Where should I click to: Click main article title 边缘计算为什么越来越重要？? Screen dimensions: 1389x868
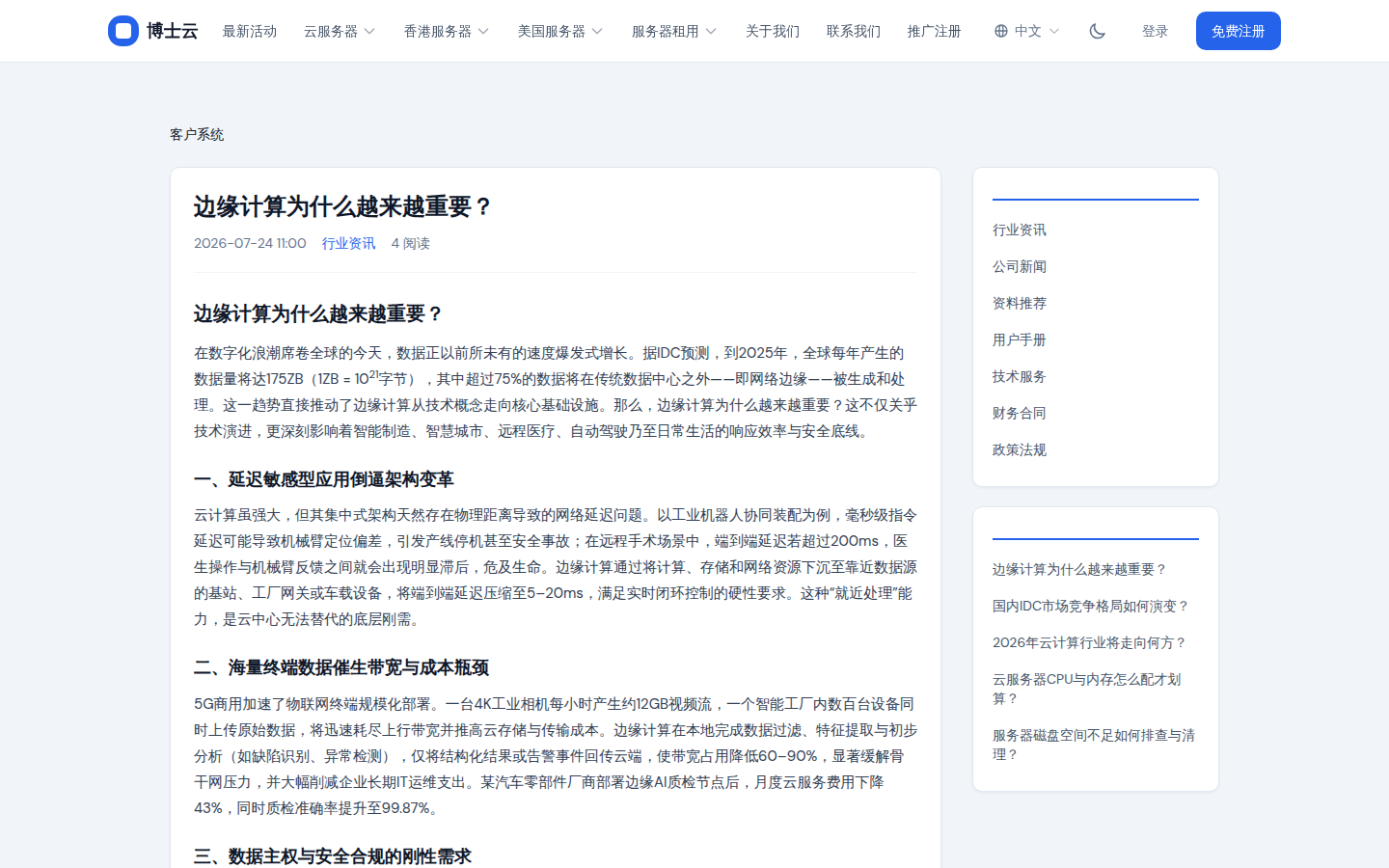tap(343, 206)
